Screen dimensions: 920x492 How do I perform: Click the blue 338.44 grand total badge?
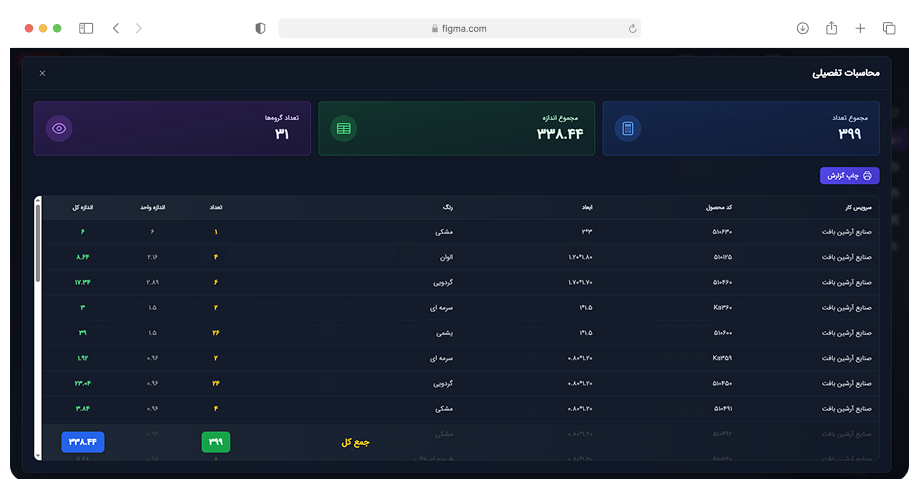click(83, 441)
